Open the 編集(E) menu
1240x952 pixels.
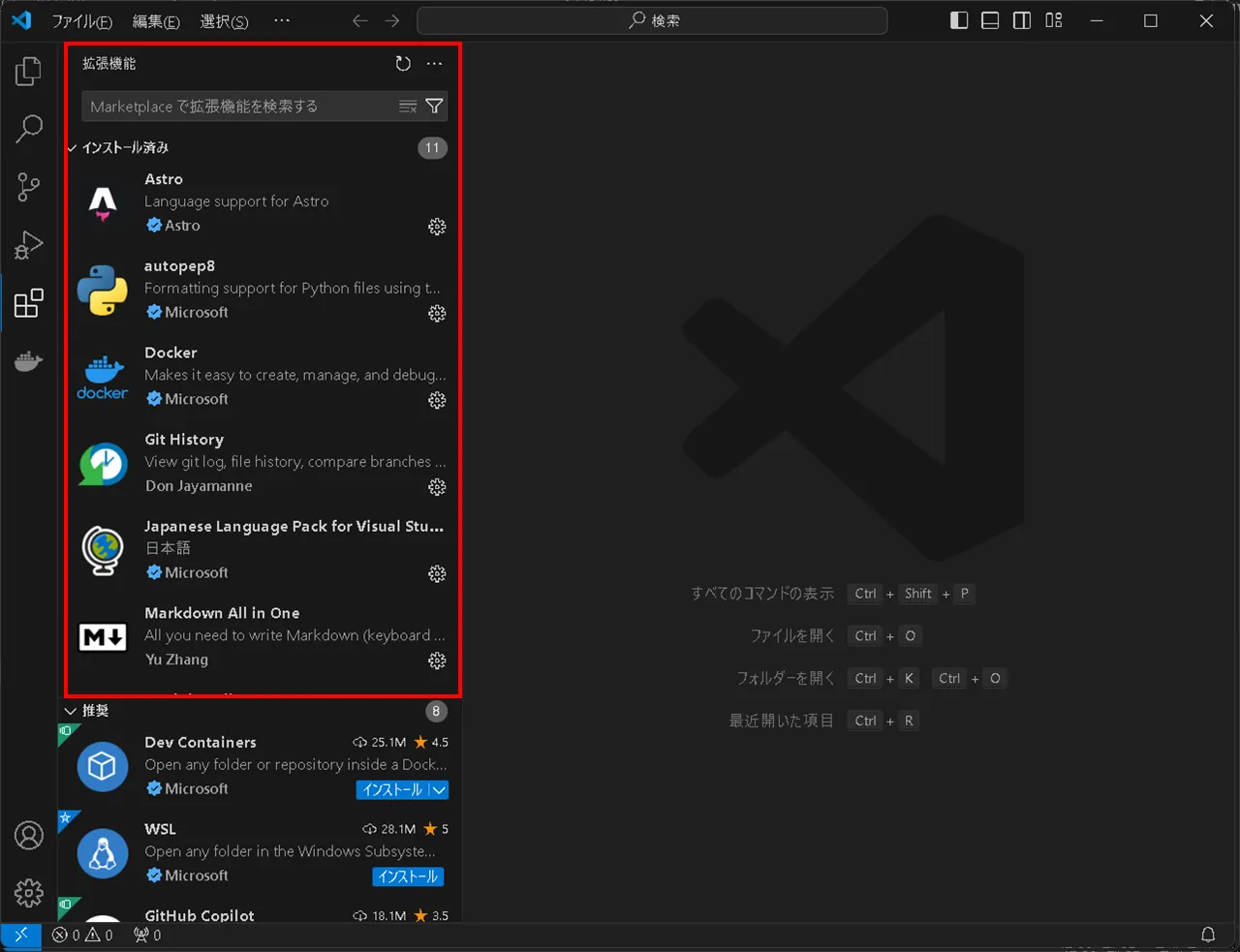click(156, 20)
